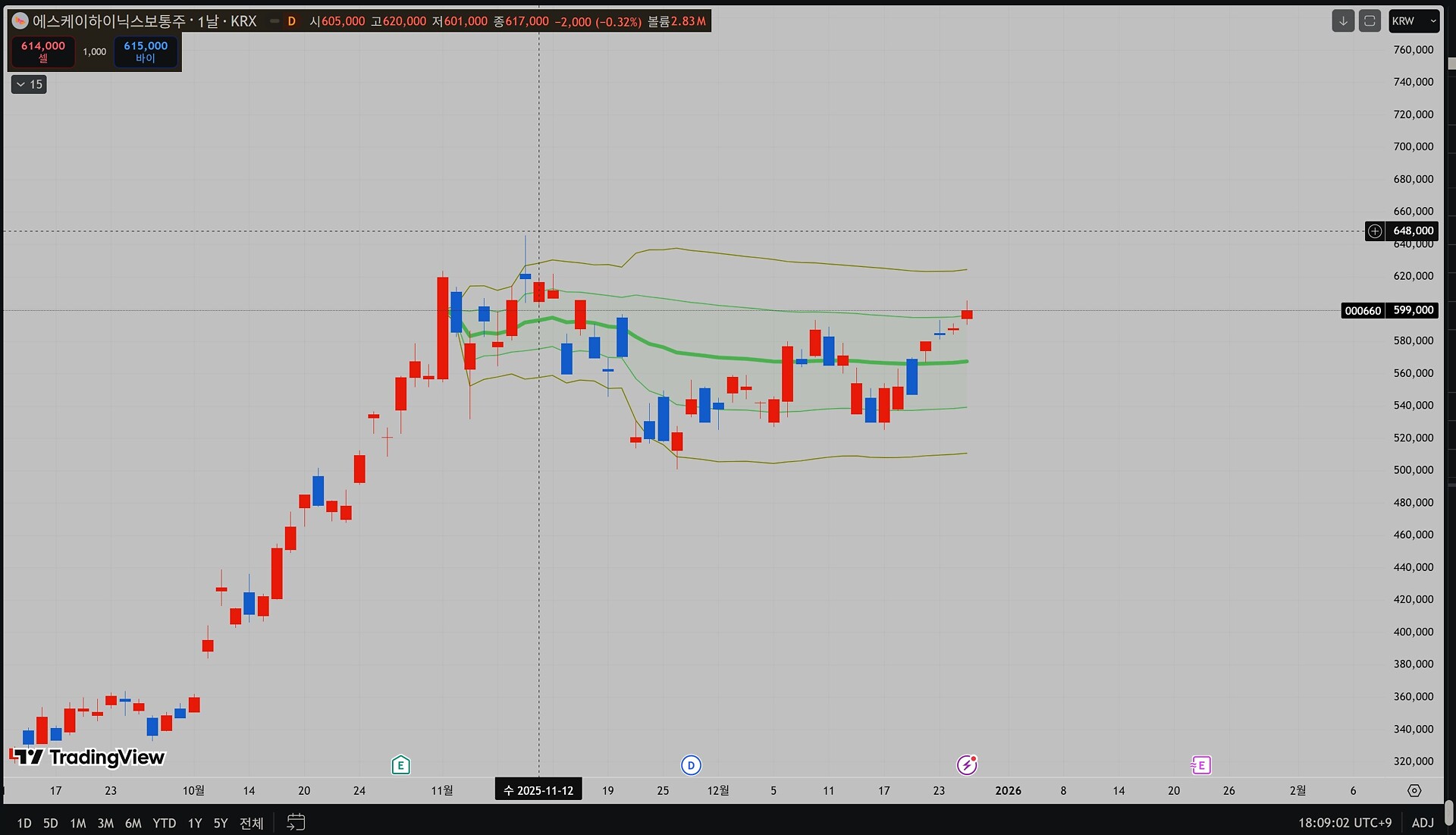Image resolution: width=1456 pixels, height=835 pixels.
Task: Click the purple lightning event marker
Action: point(966,765)
